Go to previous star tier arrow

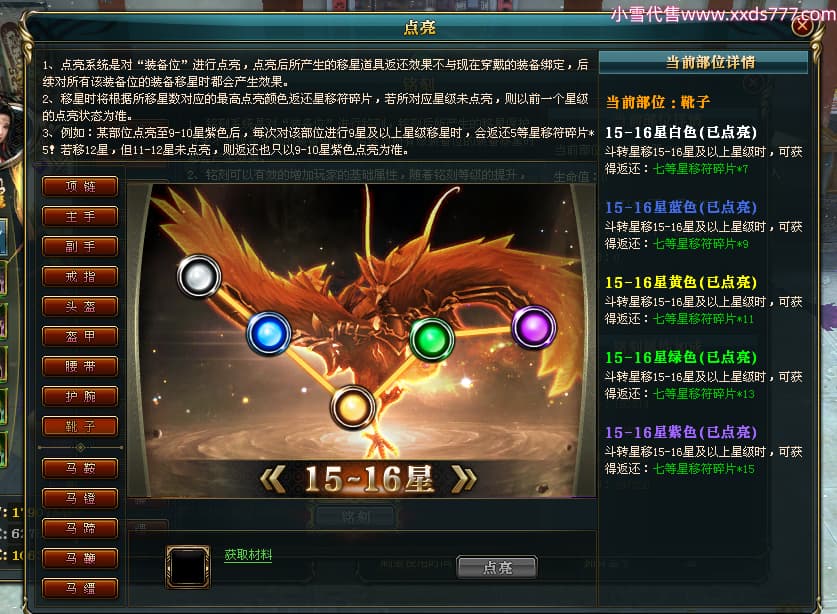click(273, 478)
